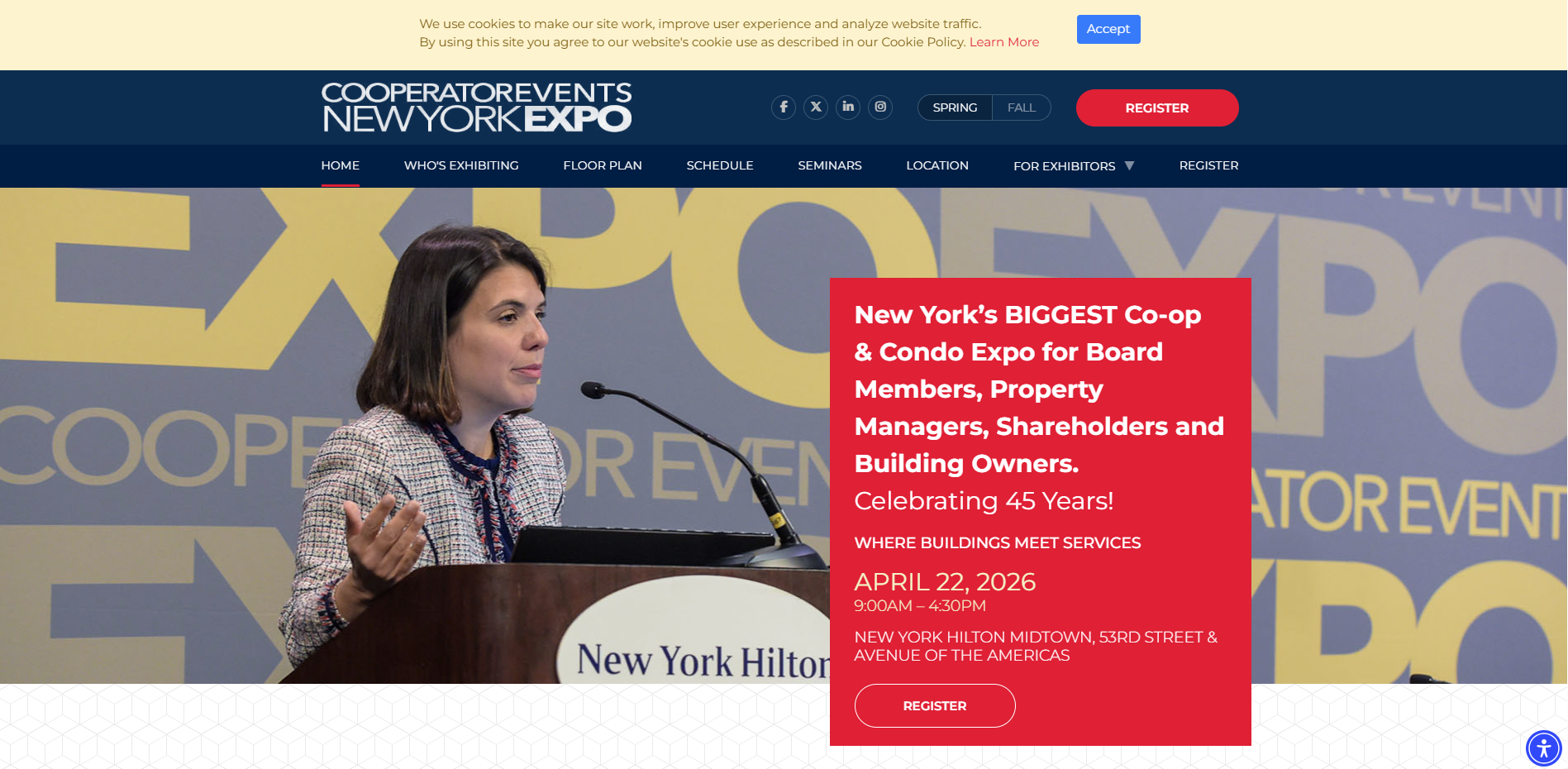Viewport: 1568px width, 769px height.
Task: Open the accessibility options icon
Action: pos(1542,748)
